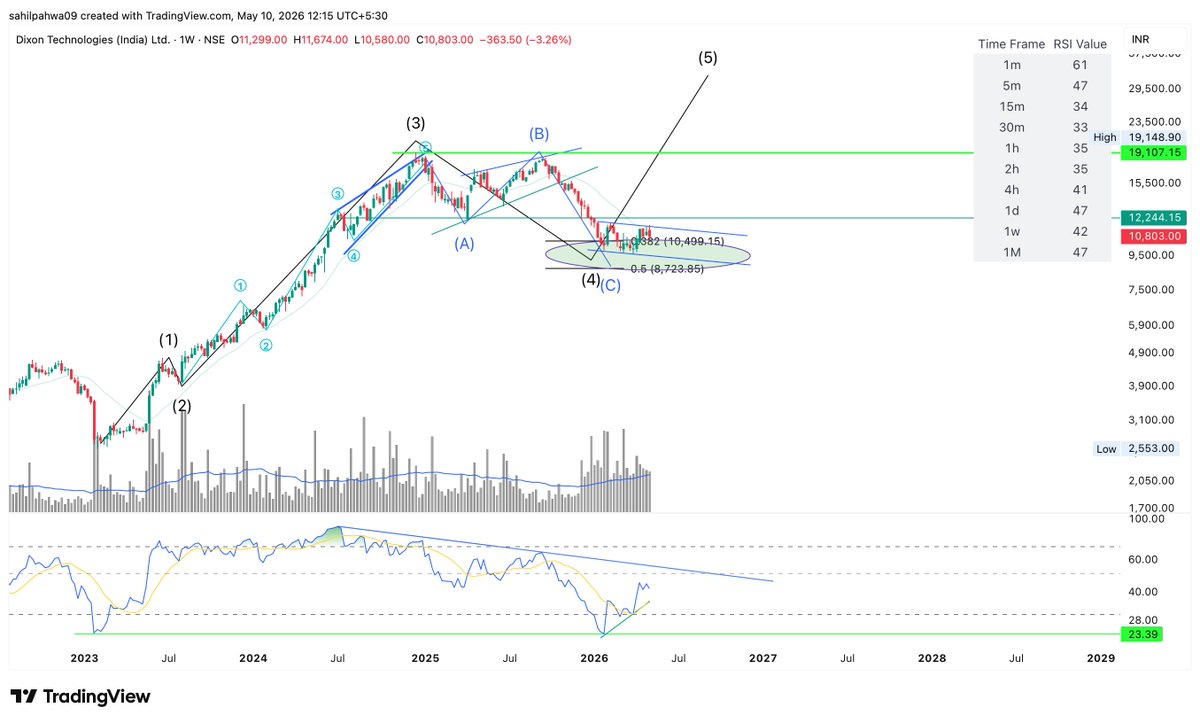The height and width of the screenshot is (723, 1200).
Task: Click the circled sub-wave 4 marker
Action: pyautogui.click(x=354, y=255)
